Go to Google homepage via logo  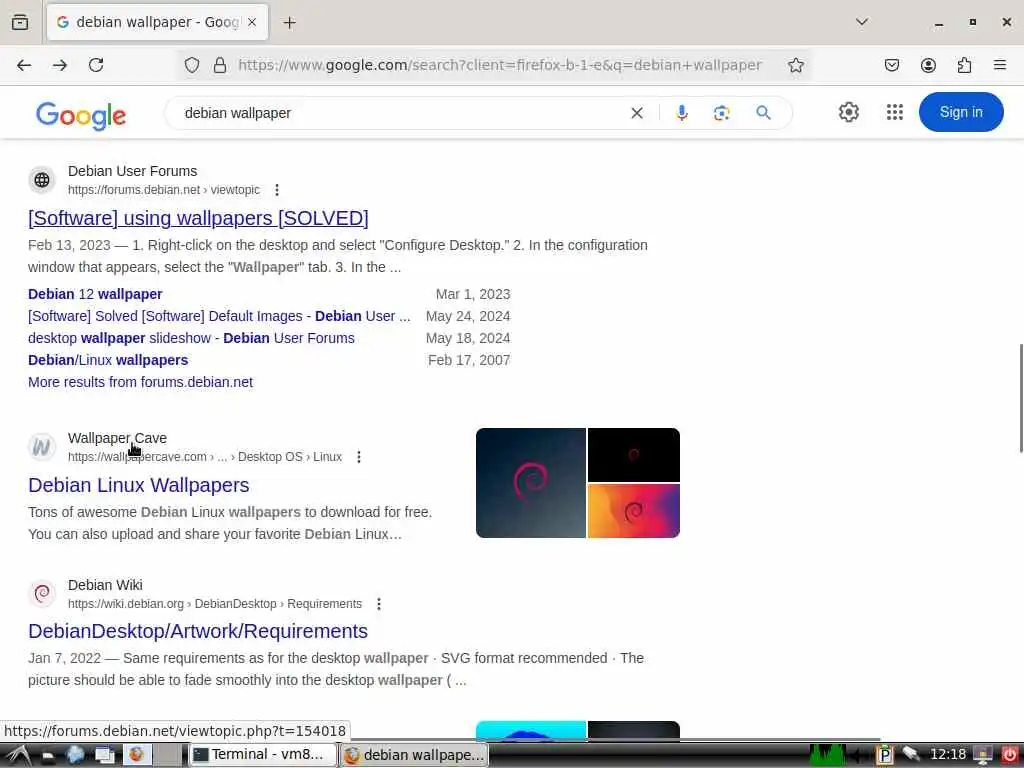(x=81, y=116)
